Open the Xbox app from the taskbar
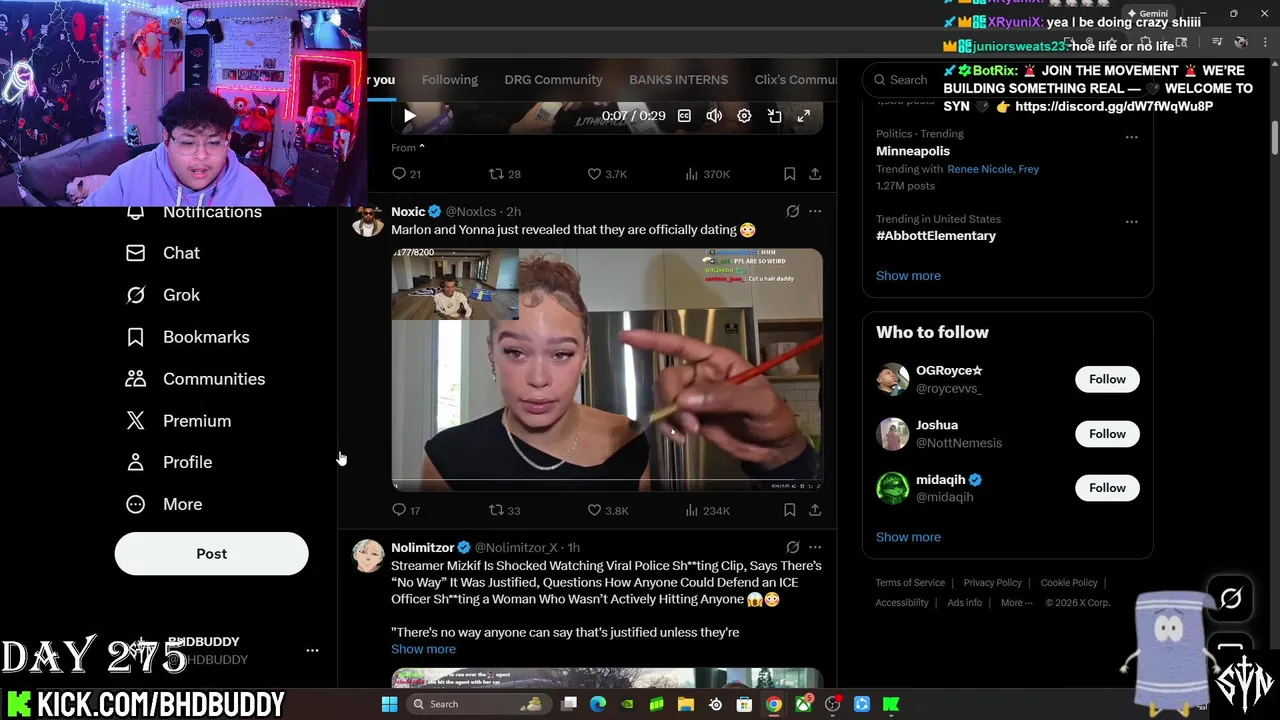The image size is (1280, 720). pyautogui.click(x=803, y=704)
